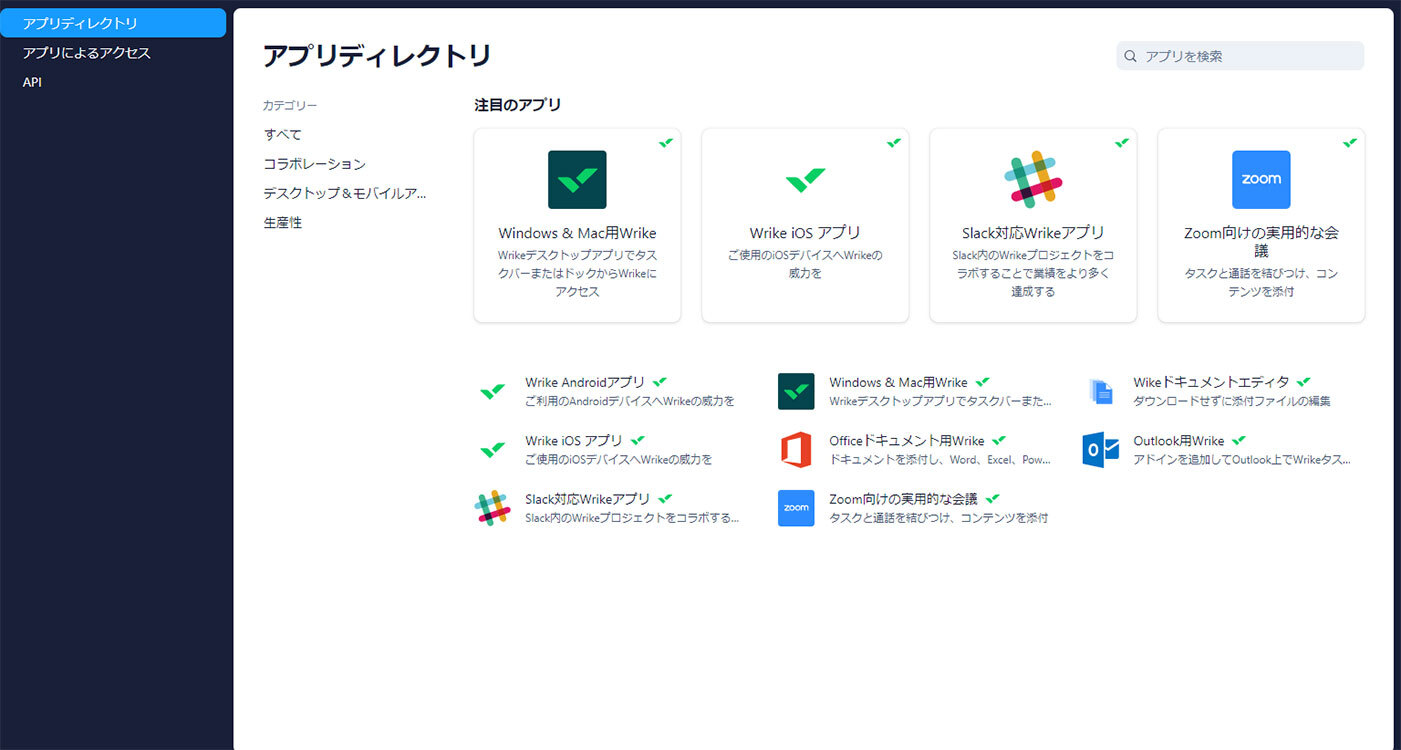Click the Wrike document editor file icon
1401x750 pixels.
(x=1100, y=392)
